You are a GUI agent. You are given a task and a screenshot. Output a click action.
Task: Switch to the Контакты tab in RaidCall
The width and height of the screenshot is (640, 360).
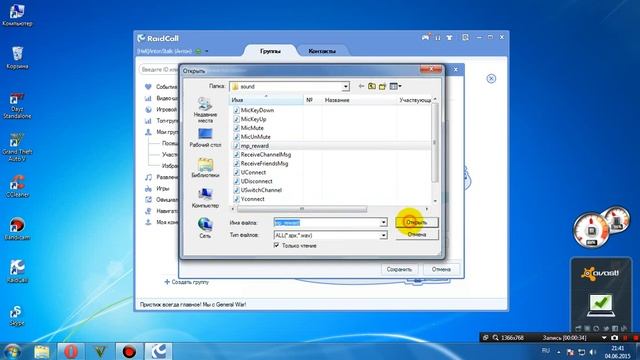(322, 51)
